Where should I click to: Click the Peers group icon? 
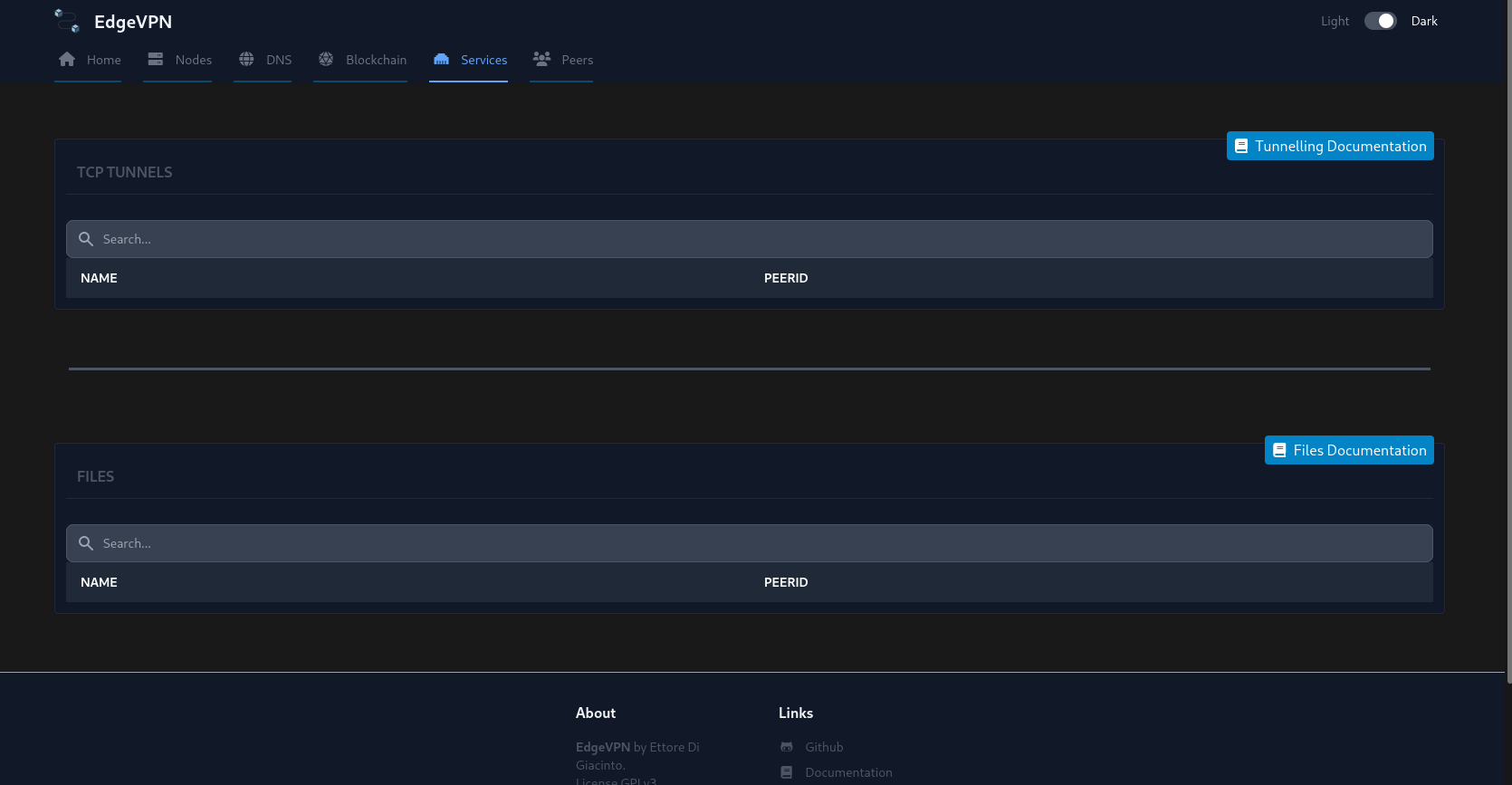(541, 59)
